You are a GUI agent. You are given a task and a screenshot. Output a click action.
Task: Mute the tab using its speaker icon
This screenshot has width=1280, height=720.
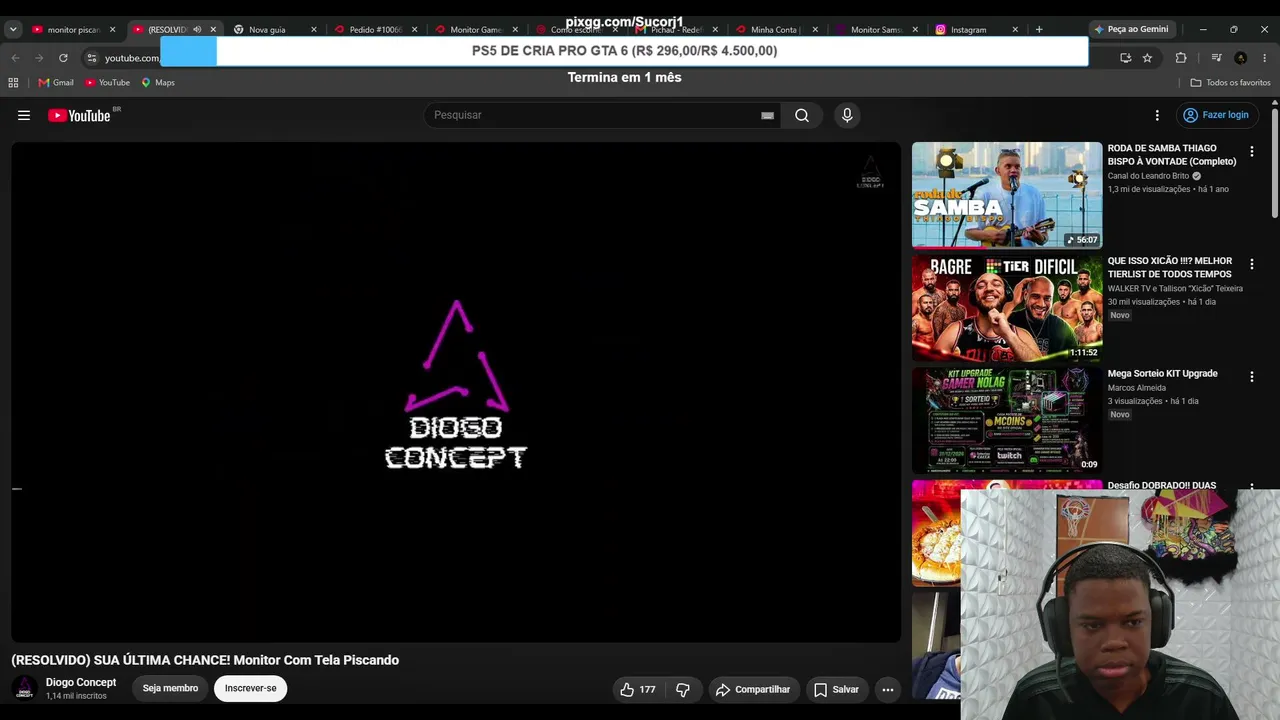click(197, 30)
